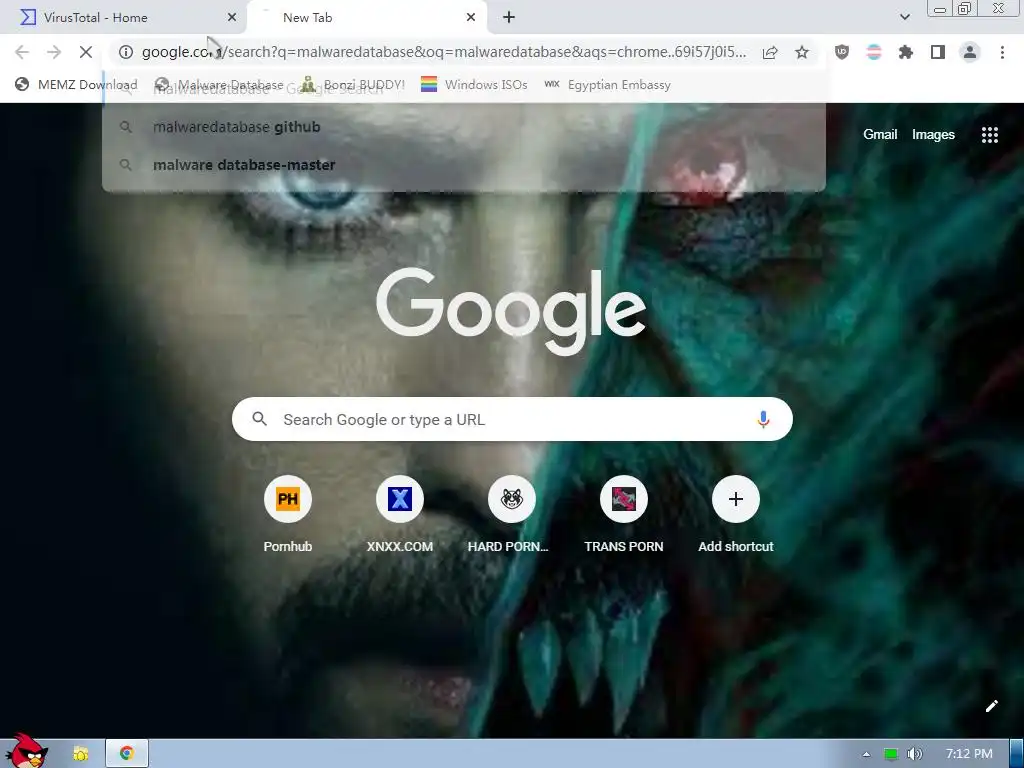Open the Bonzi BUDDY! bookmark
The height and width of the screenshot is (768, 1024).
click(x=353, y=85)
